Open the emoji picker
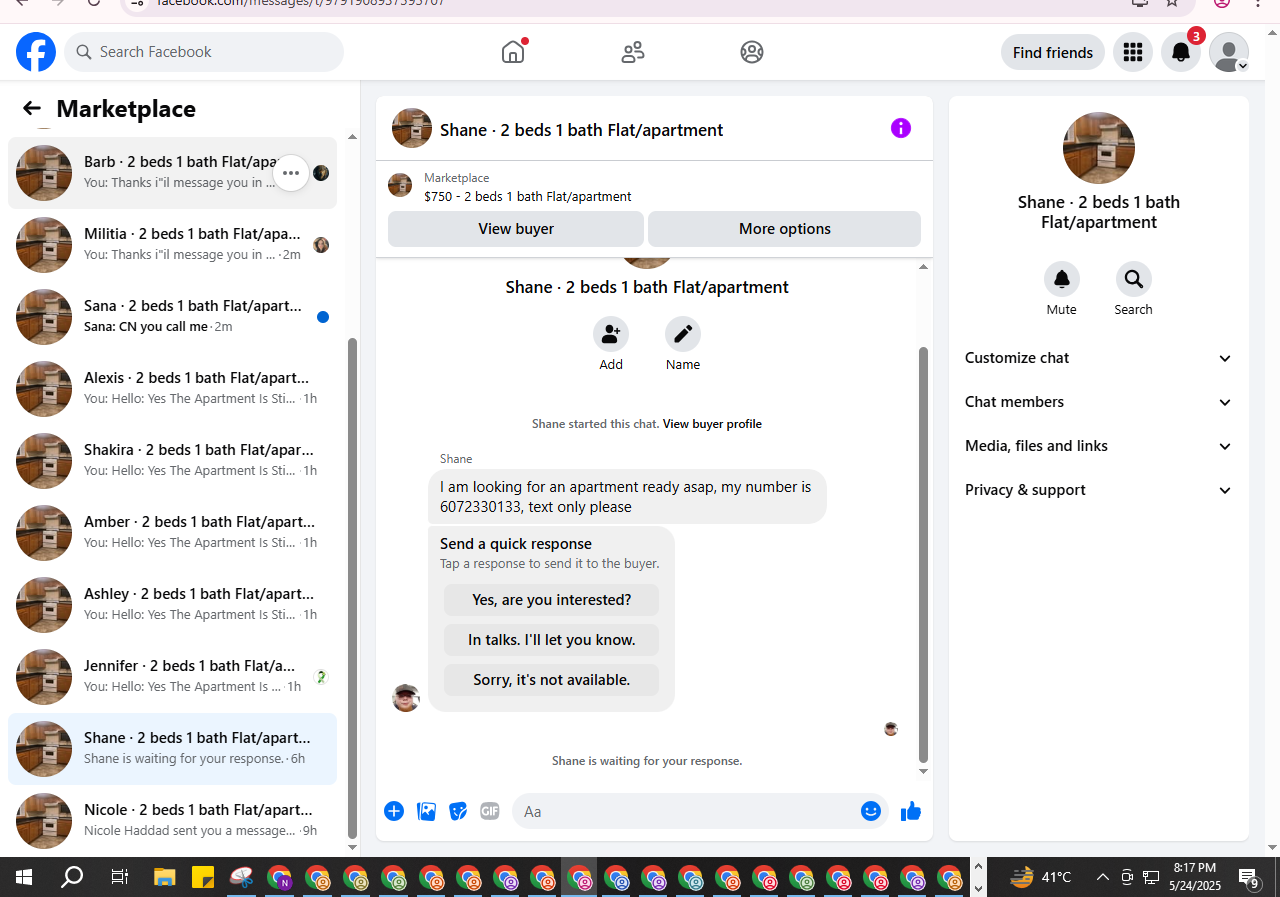Screen dimensions: 1280x897 [x=871, y=811]
